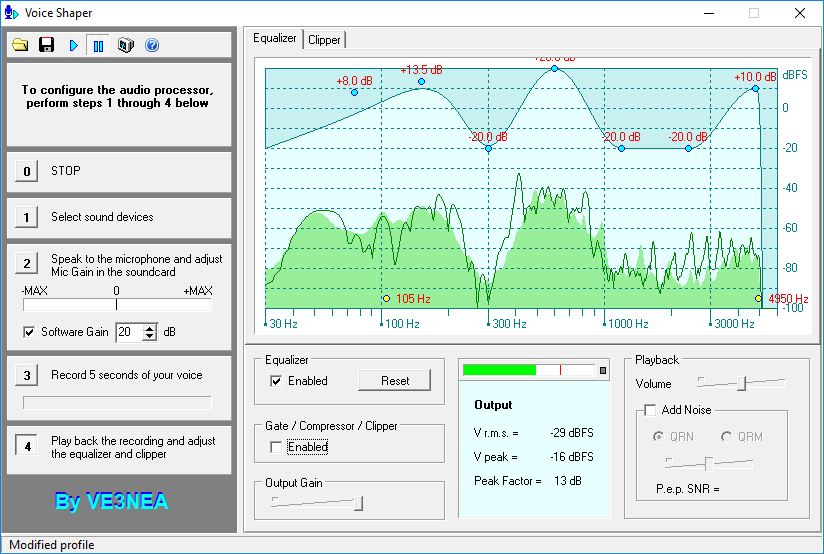Screen dimensions: 824x554
Task: Select the -20.0 dB point near 1000 Hz
Action: tap(622, 149)
